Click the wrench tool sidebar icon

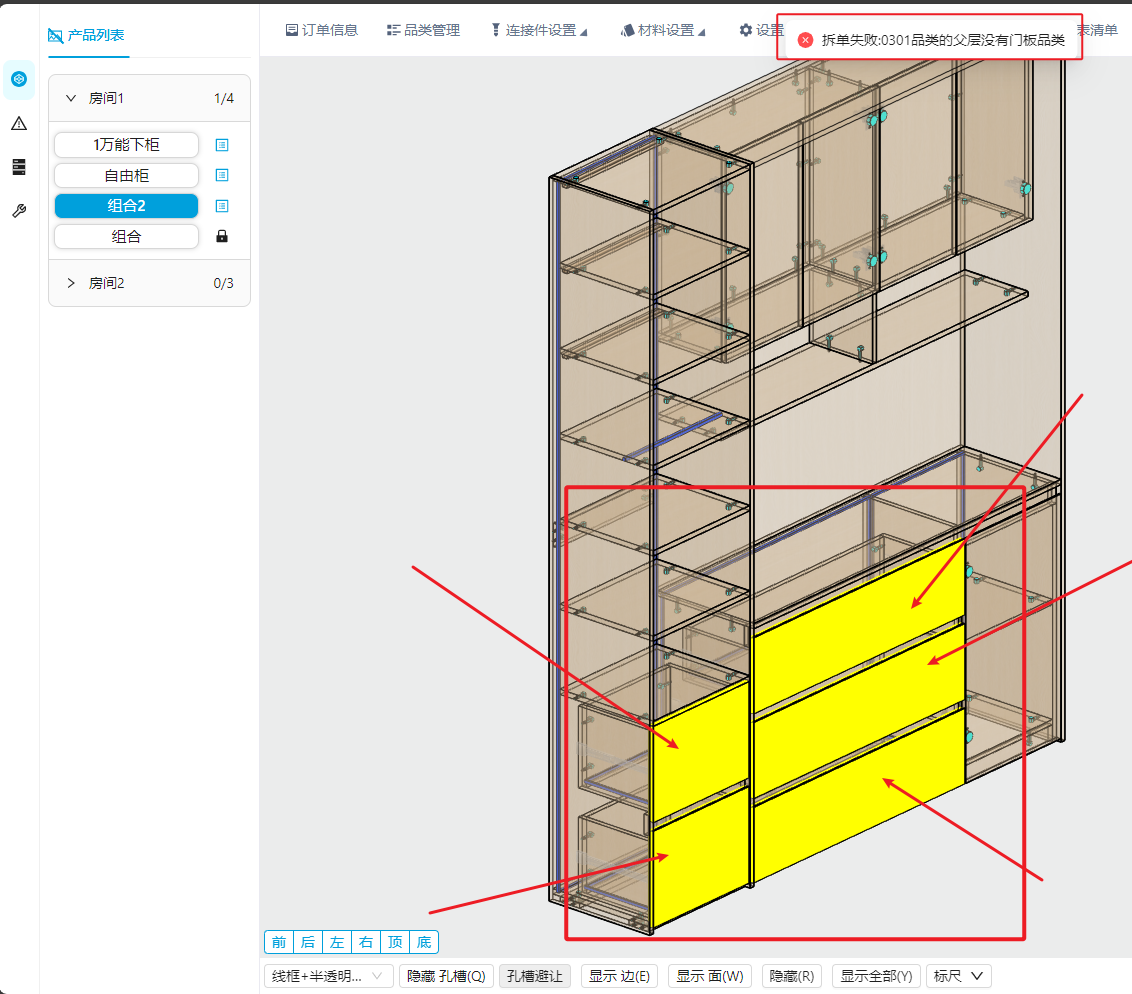click(19, 211)
